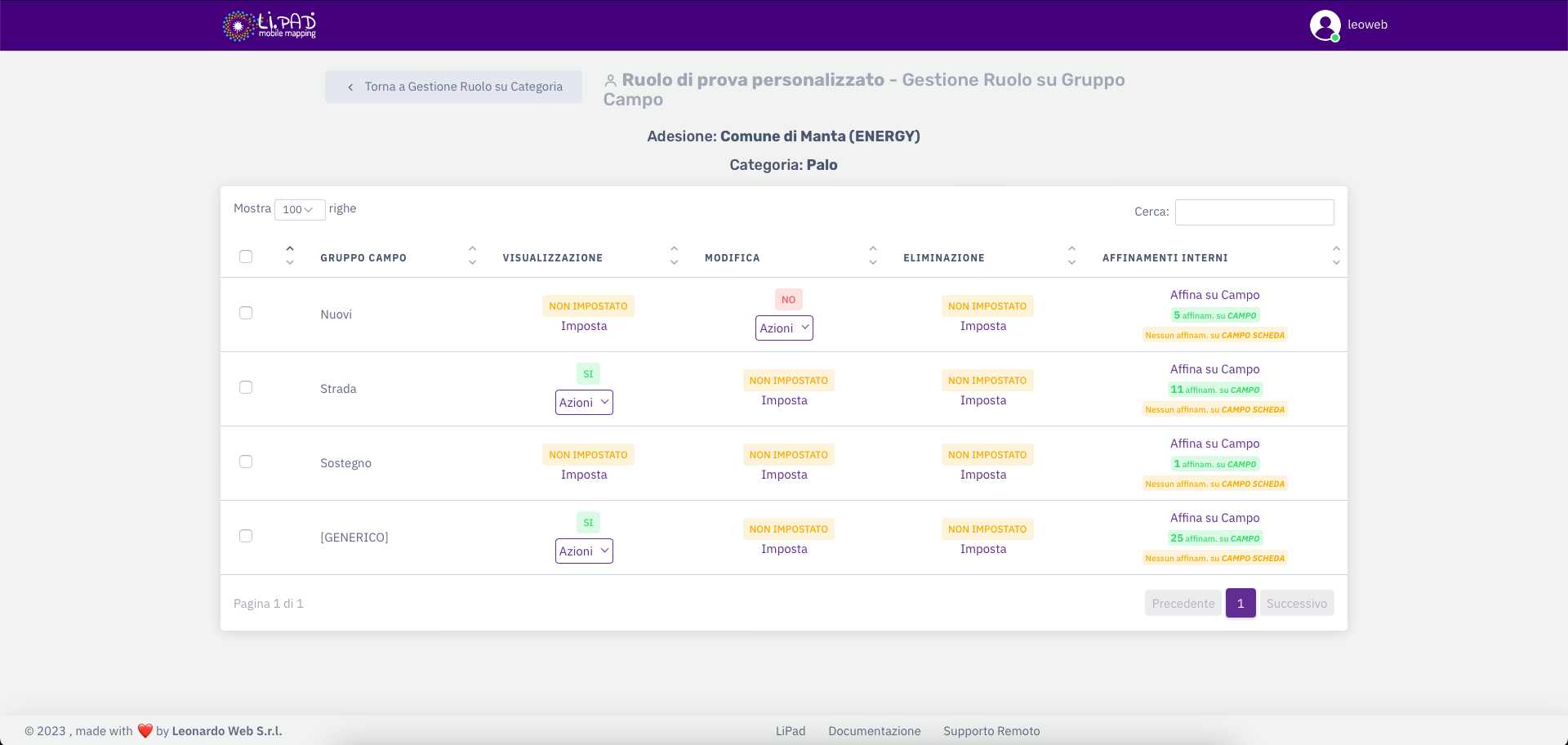Open Documentazione in the footer
This screenshot has height=745, width=1568.
(874, 731)
